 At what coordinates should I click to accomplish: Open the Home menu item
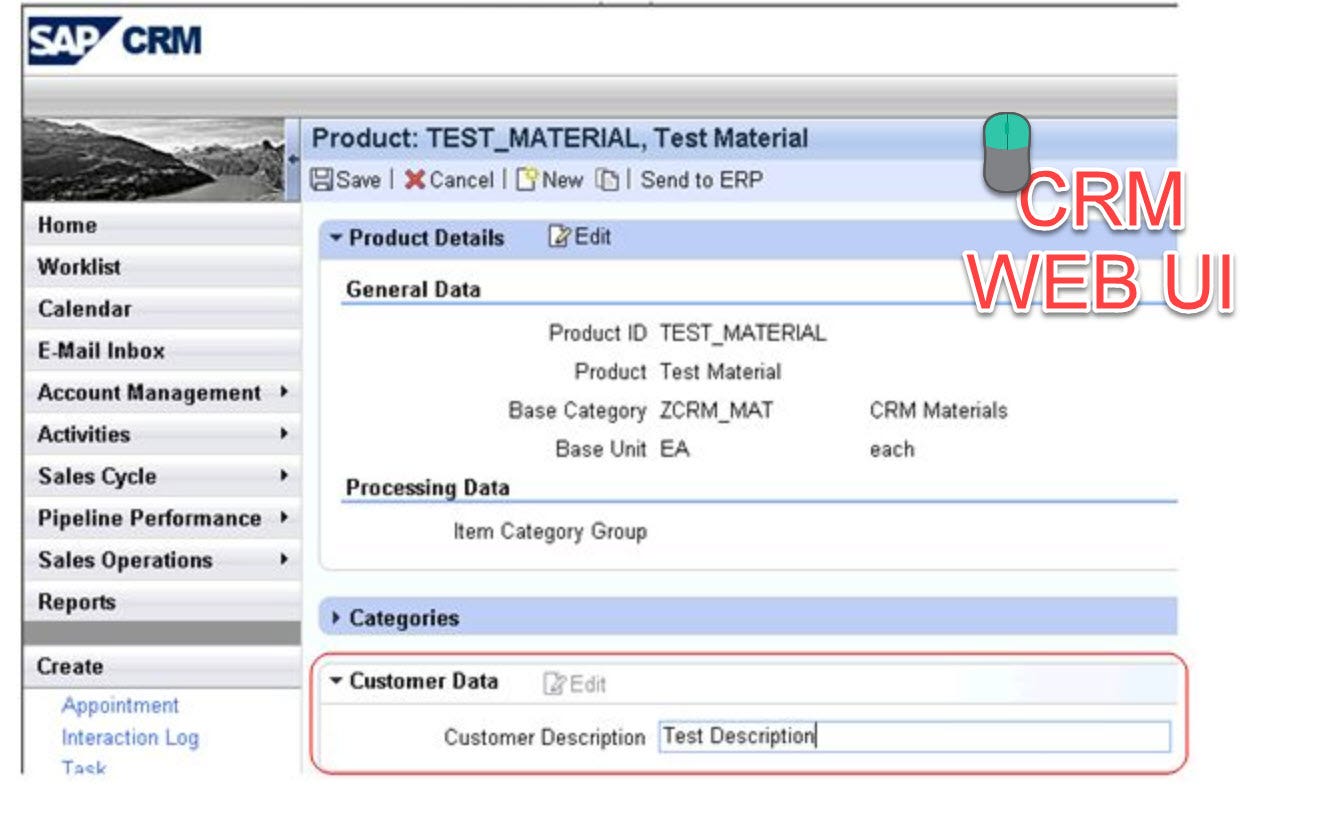(x=67, y=225)
